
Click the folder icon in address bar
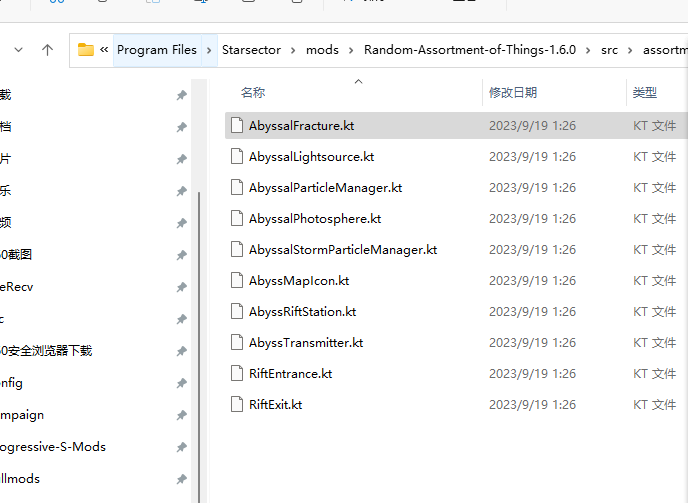[x=86, y=49]
